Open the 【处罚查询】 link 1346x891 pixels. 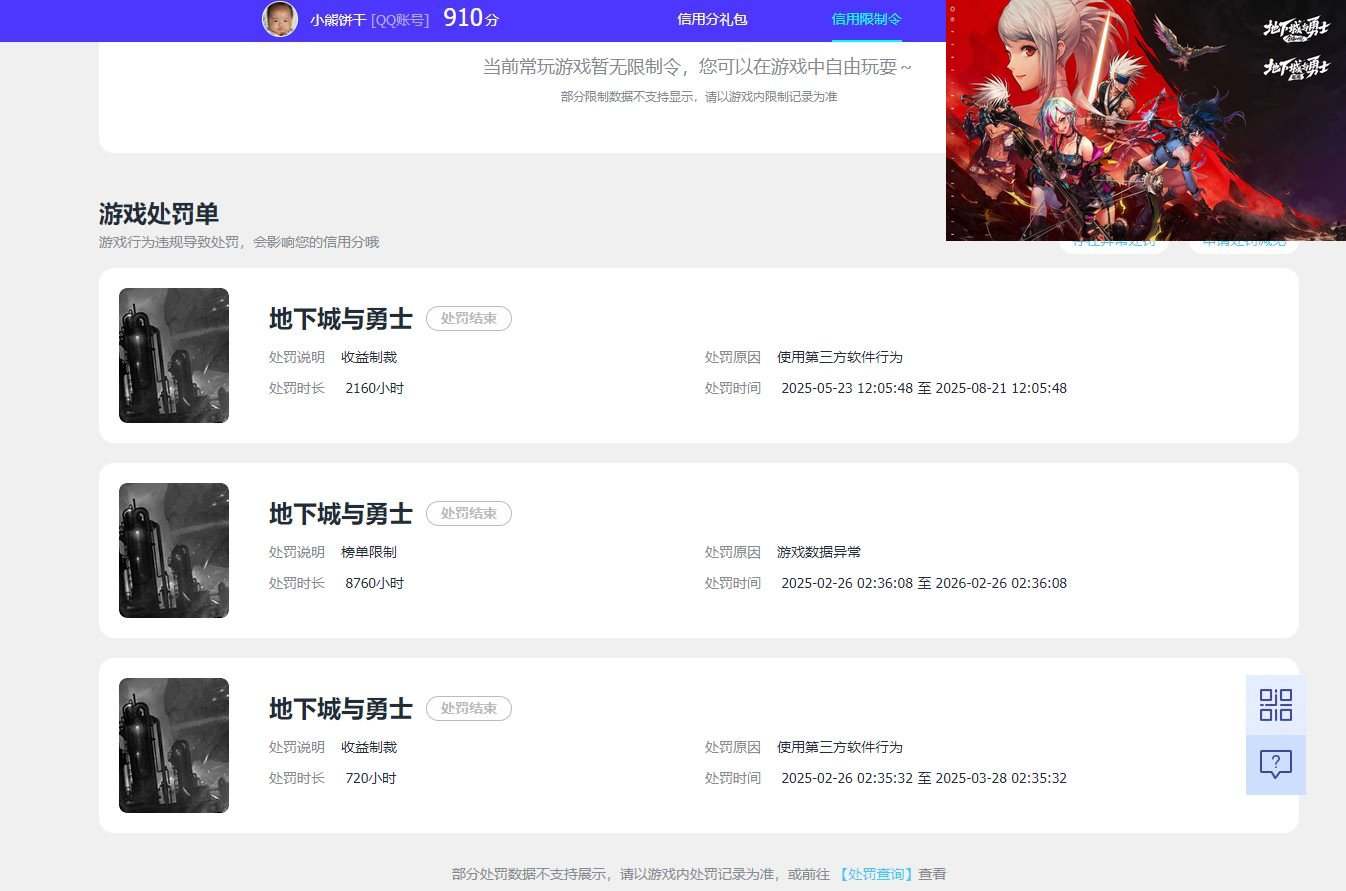click(876, 874)
